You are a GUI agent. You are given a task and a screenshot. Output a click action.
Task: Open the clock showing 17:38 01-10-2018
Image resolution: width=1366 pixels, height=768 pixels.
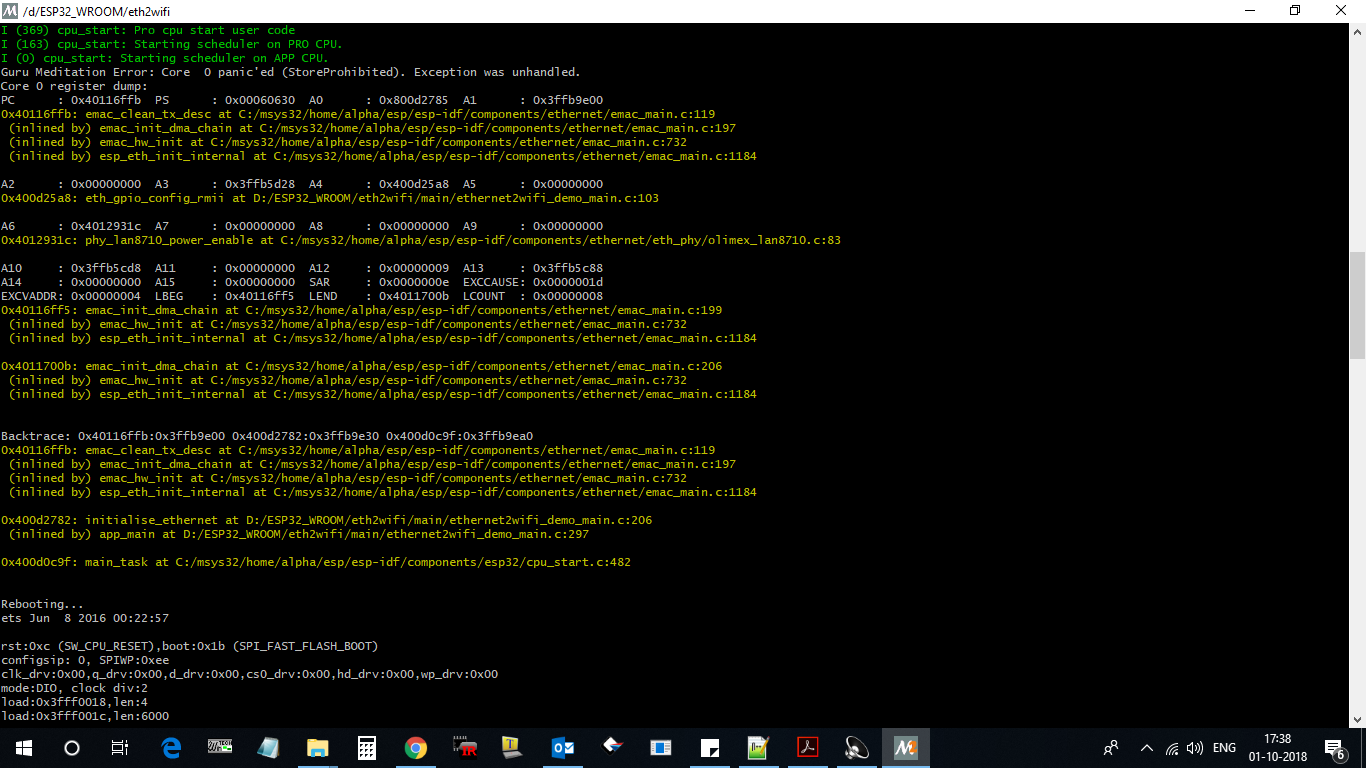[1277, 748]
